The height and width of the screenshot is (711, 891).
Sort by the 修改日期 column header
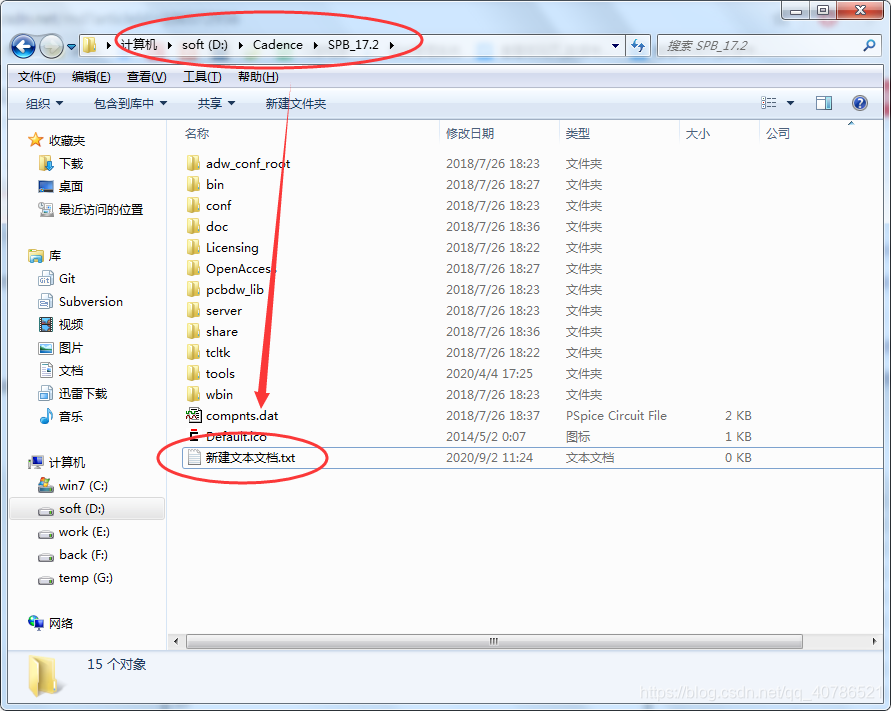[470, 134]
